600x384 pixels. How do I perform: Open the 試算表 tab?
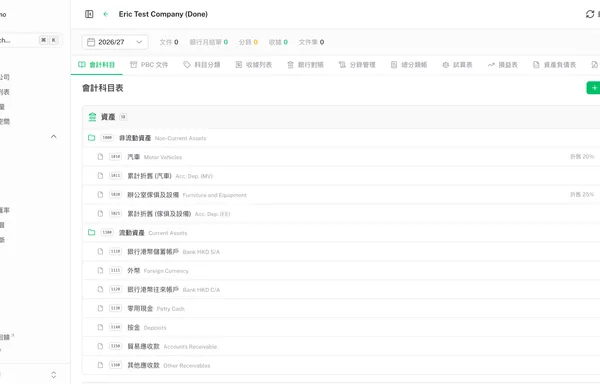(457, 65)
